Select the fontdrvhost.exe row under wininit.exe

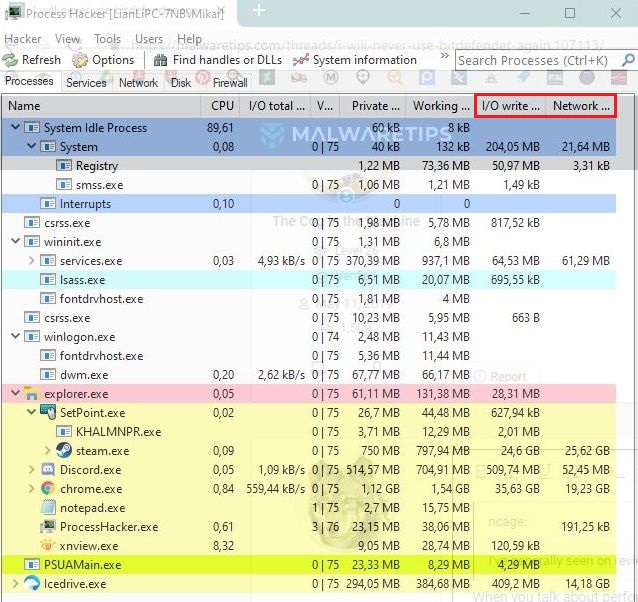(308, 299)
